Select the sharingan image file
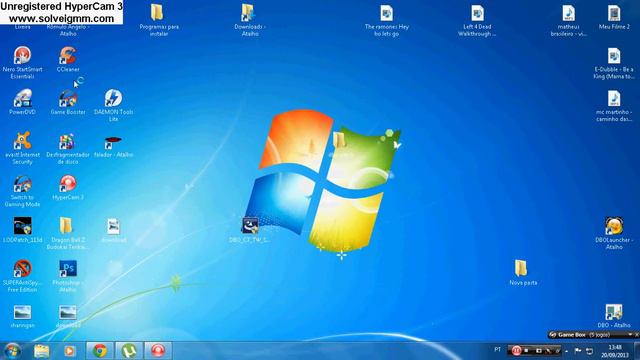Screen dimensions: 640x360 (22, 316)
